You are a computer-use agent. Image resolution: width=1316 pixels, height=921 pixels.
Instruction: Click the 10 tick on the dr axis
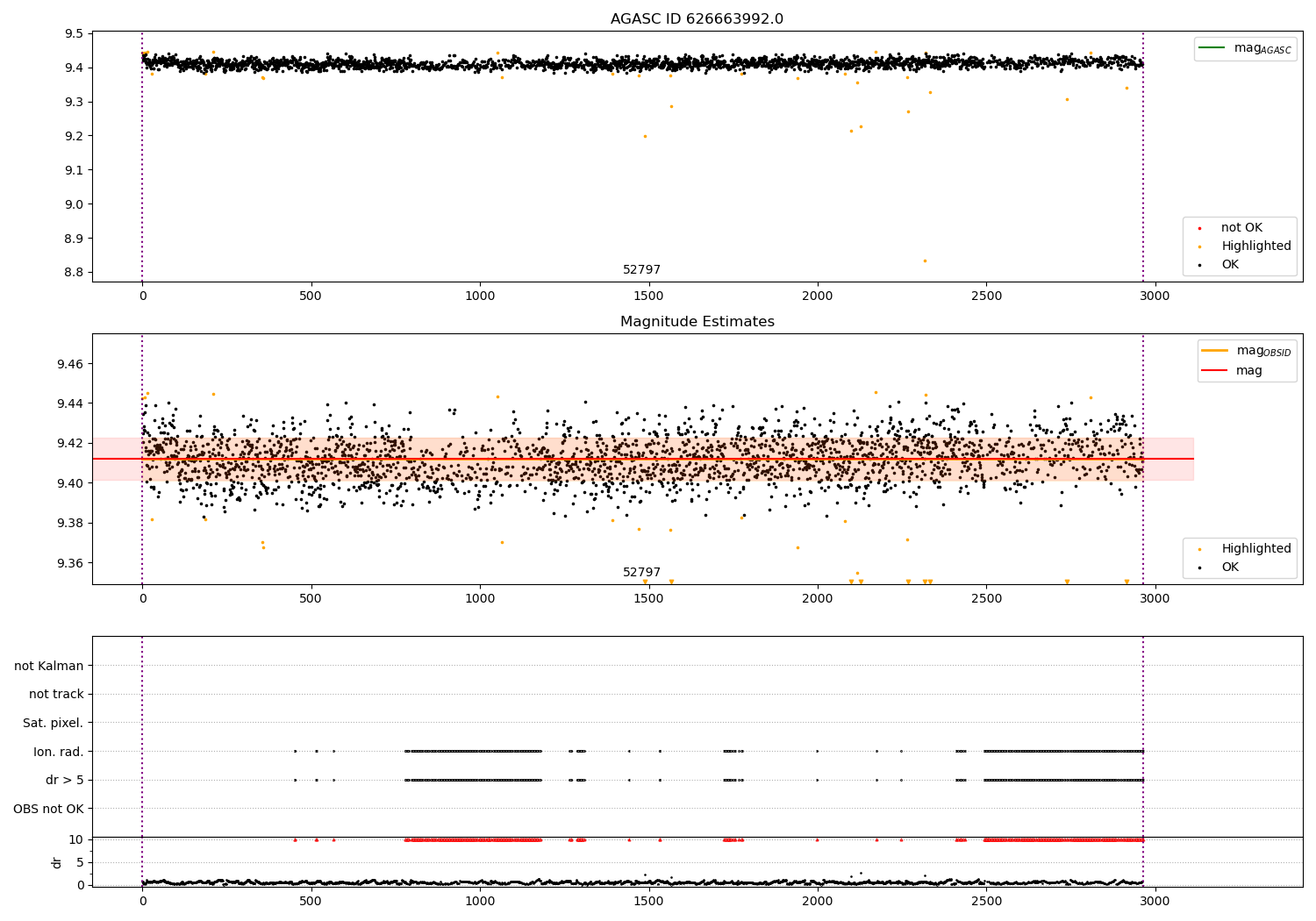pos(76,839)
